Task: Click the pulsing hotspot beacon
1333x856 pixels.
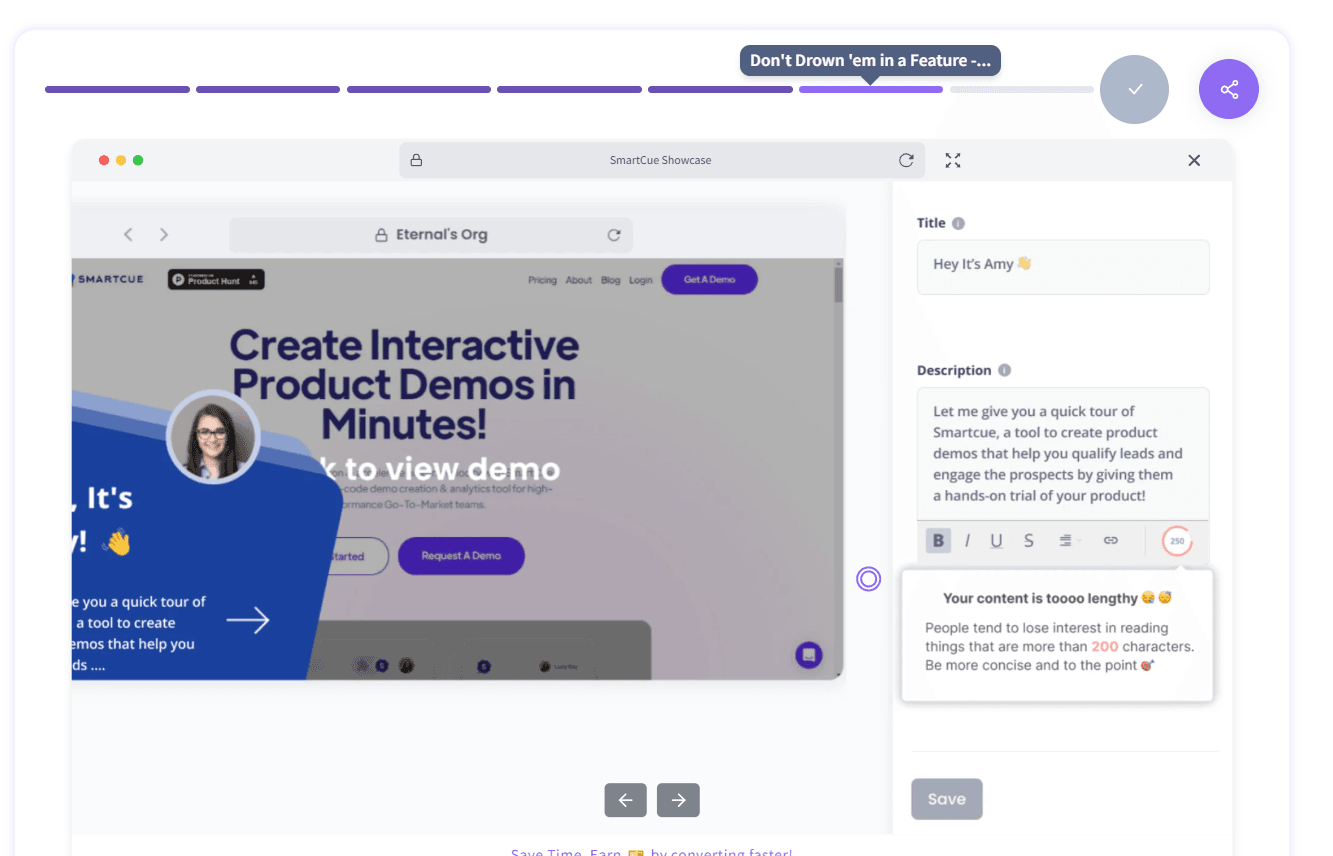Action: (868, 579)
